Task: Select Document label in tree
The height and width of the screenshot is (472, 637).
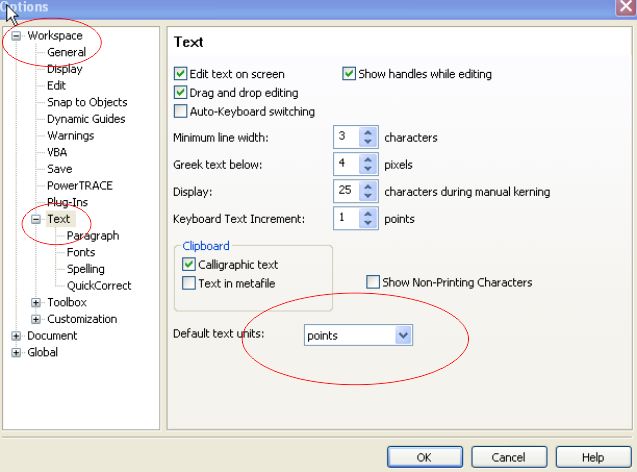Action: (x=52, y=336)
